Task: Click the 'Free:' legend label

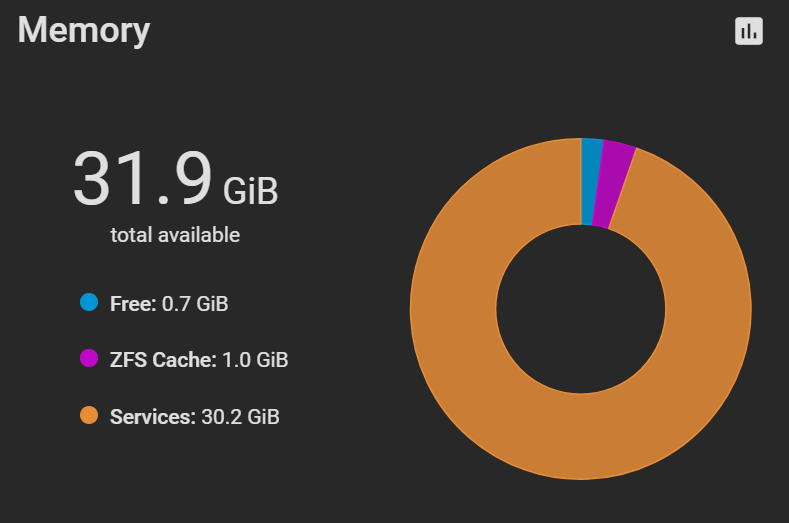Action: tap(133, 303)
